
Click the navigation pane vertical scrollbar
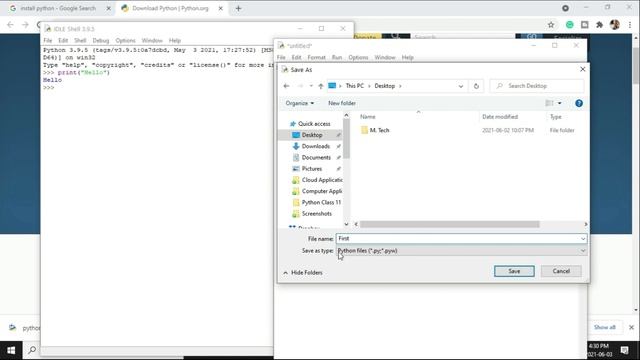pyautogui.click(x=346, y=139)
